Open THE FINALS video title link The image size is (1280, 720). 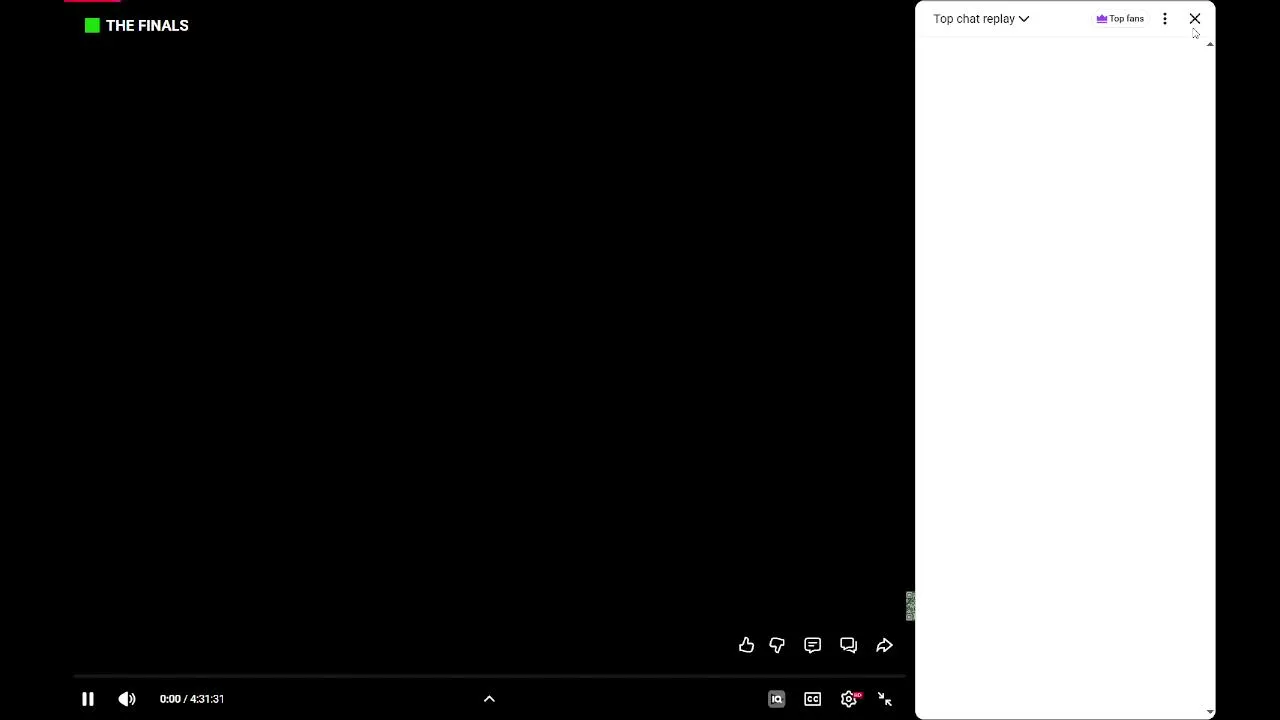tap(147, 26)
